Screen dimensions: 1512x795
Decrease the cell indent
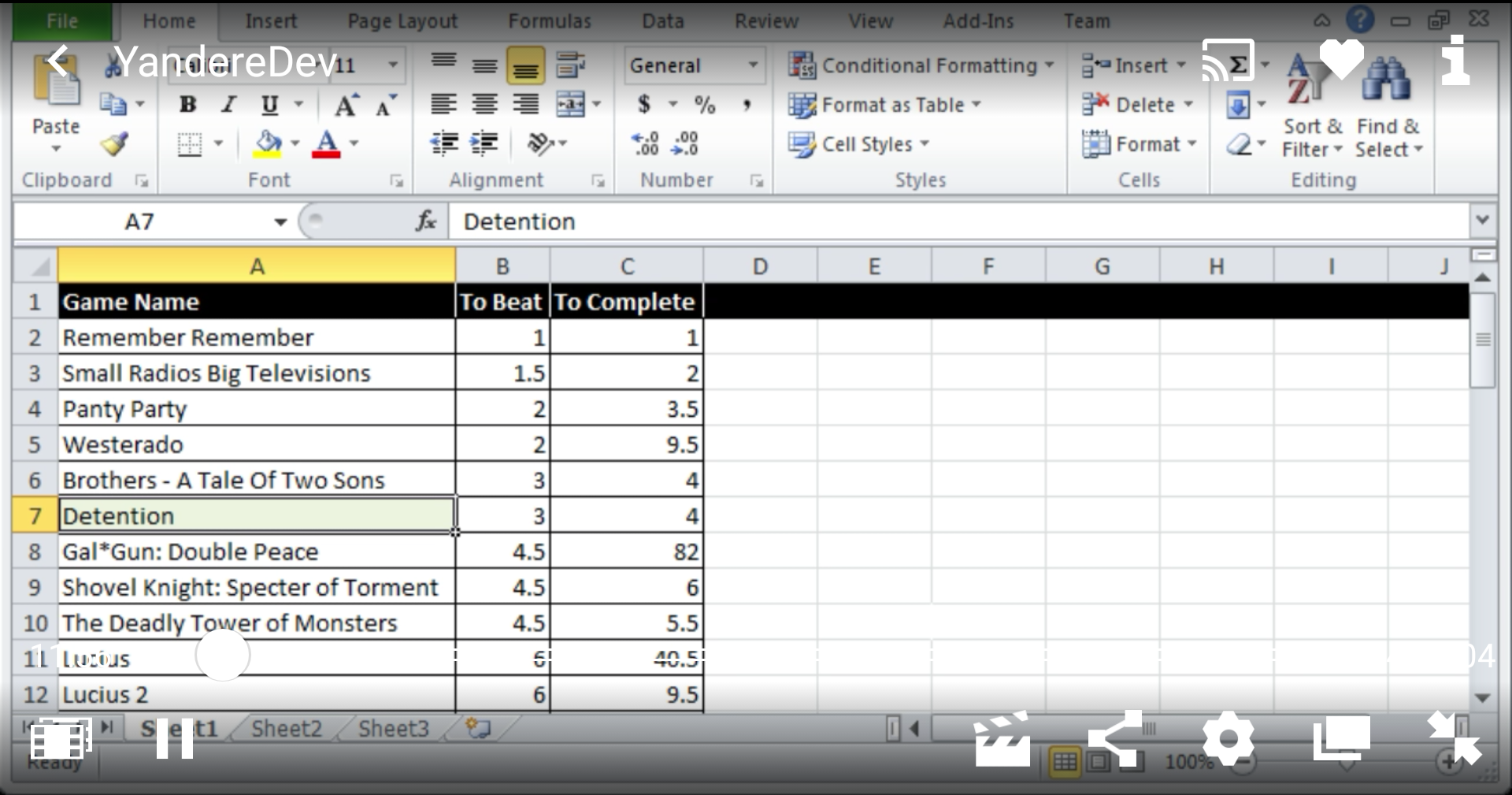coord(445,143)
